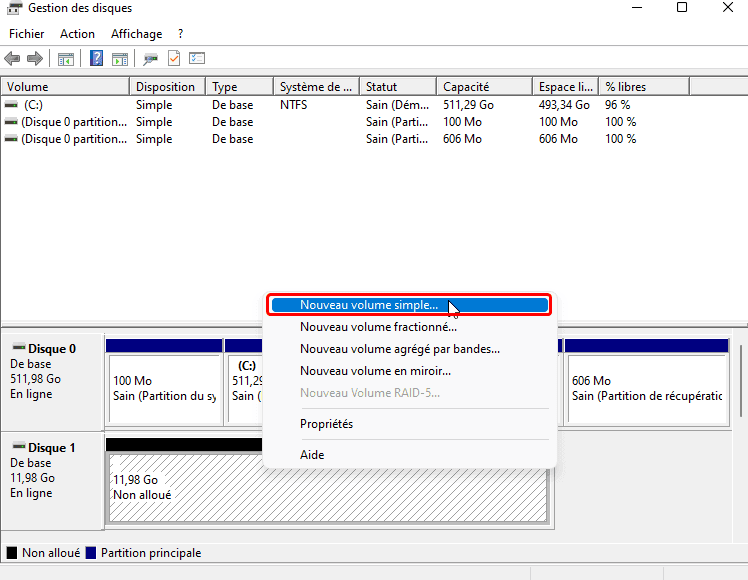Screen dimensions: 748x580
Task: Click the Disque 1 disk icon
Action: [19, 446]
